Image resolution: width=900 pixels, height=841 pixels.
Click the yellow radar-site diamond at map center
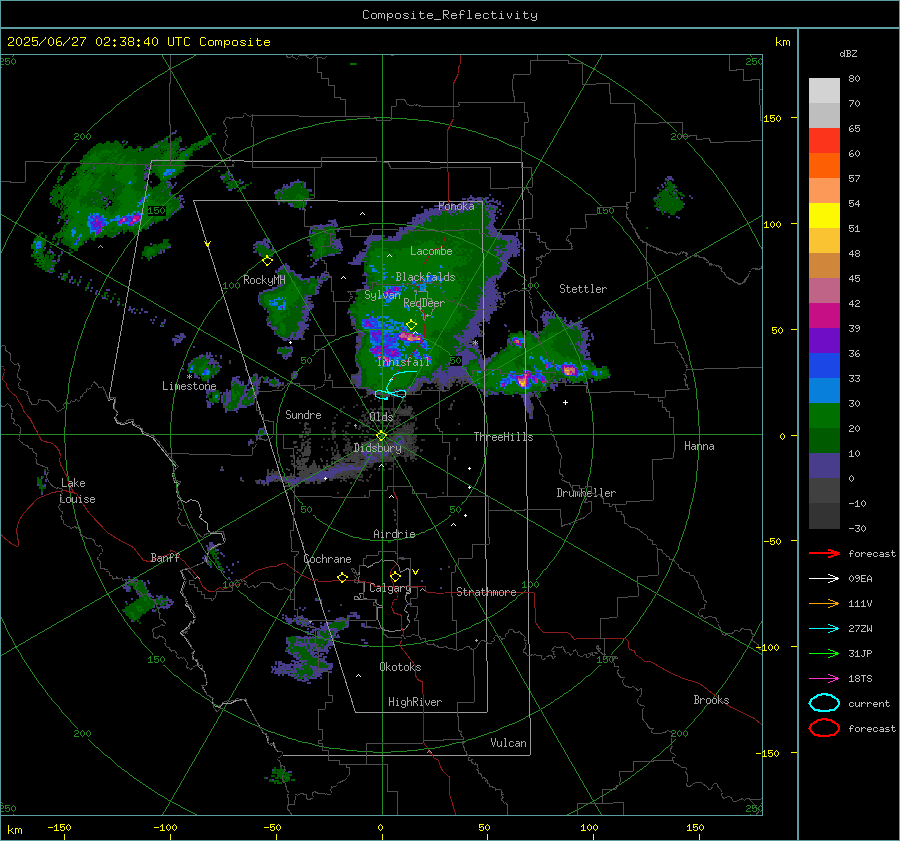click(381, 436)
